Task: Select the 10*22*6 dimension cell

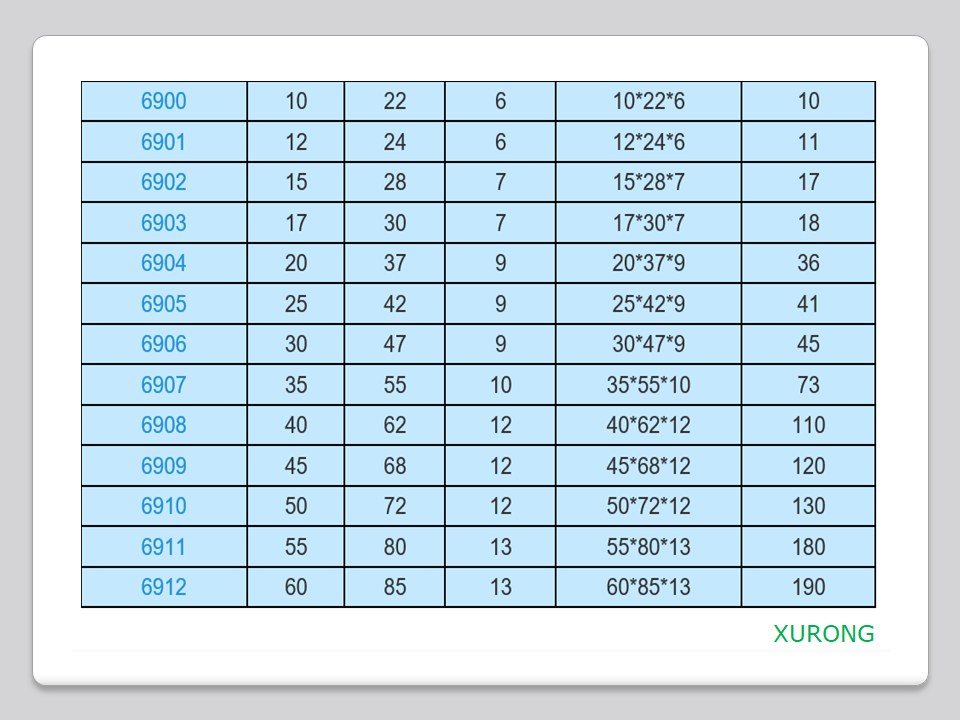Action: pos(648,101)
